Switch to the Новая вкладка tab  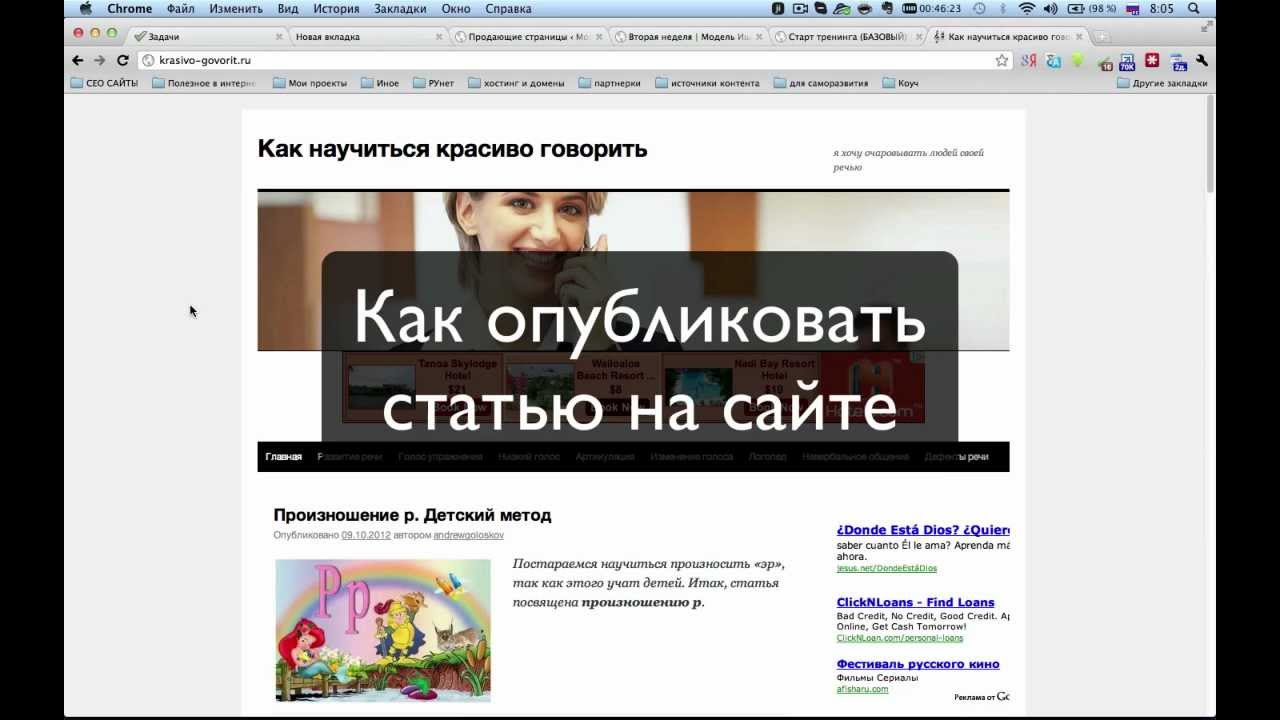pos(366,37)
